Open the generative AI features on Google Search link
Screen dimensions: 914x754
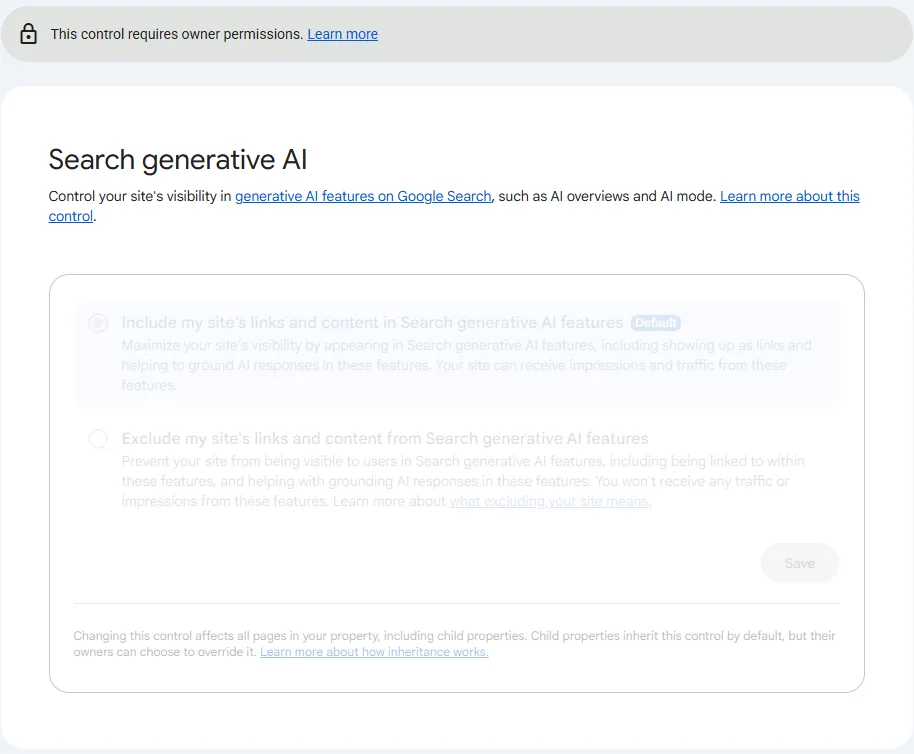point(363,196)
